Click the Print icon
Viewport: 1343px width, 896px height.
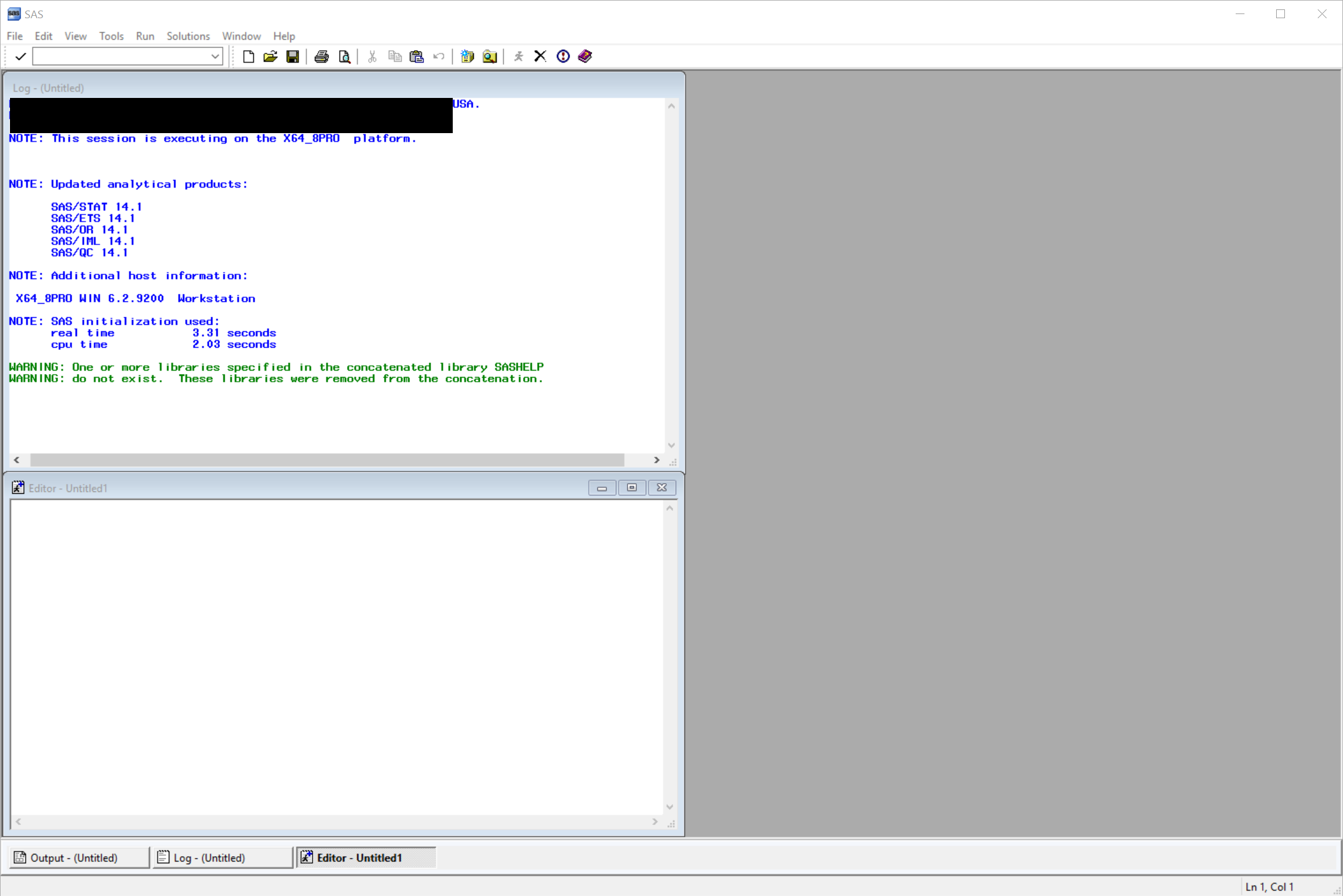pos(321,56)
